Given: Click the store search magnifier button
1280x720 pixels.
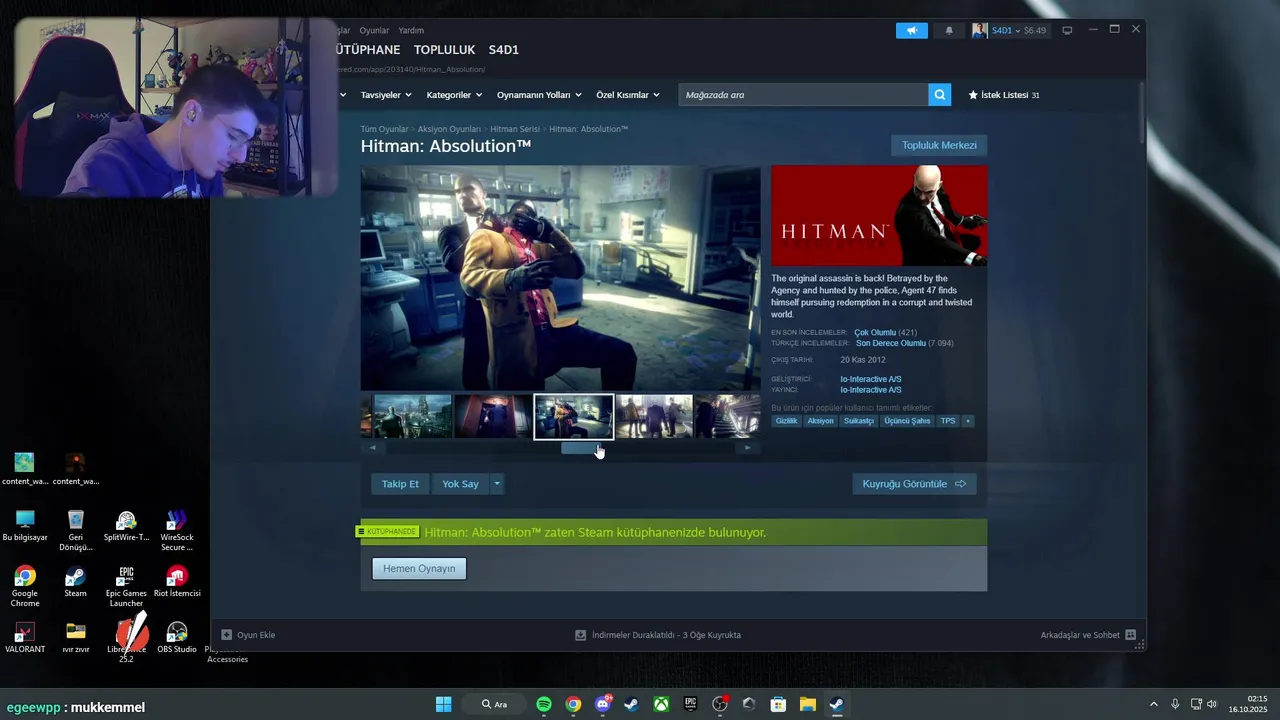Looking at the screenshot, I should pyautogui.click(x=940, y=95).
